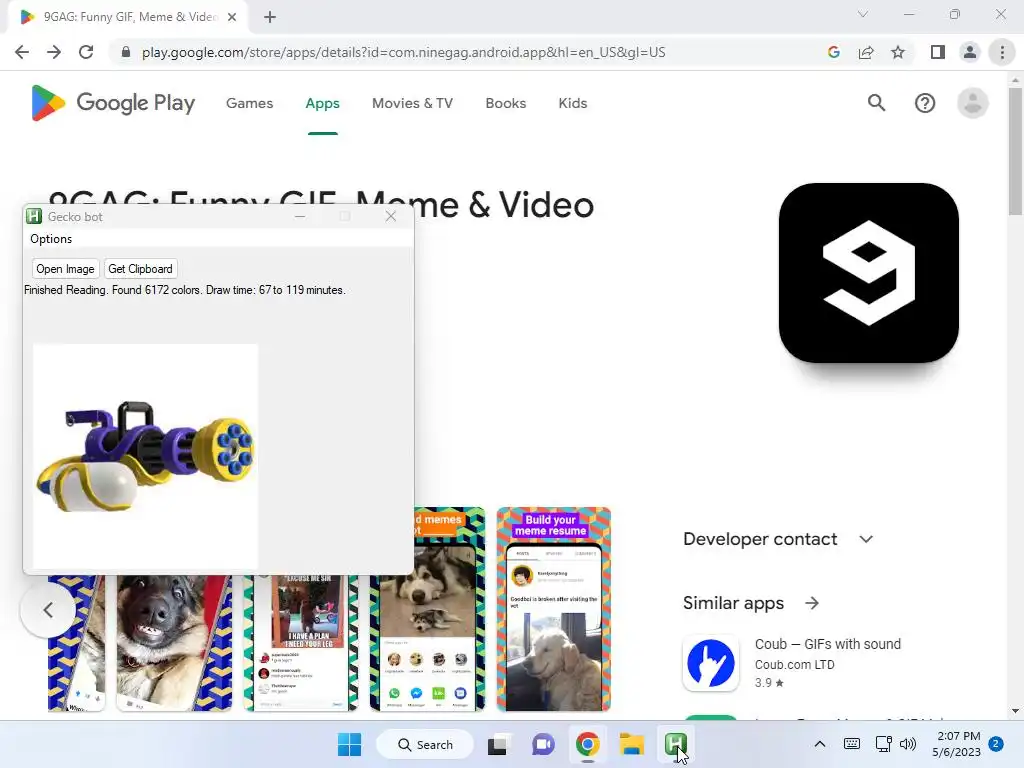Open the Google Play account avatar
Screen dimensions: 1024x768
coord(972,103)
